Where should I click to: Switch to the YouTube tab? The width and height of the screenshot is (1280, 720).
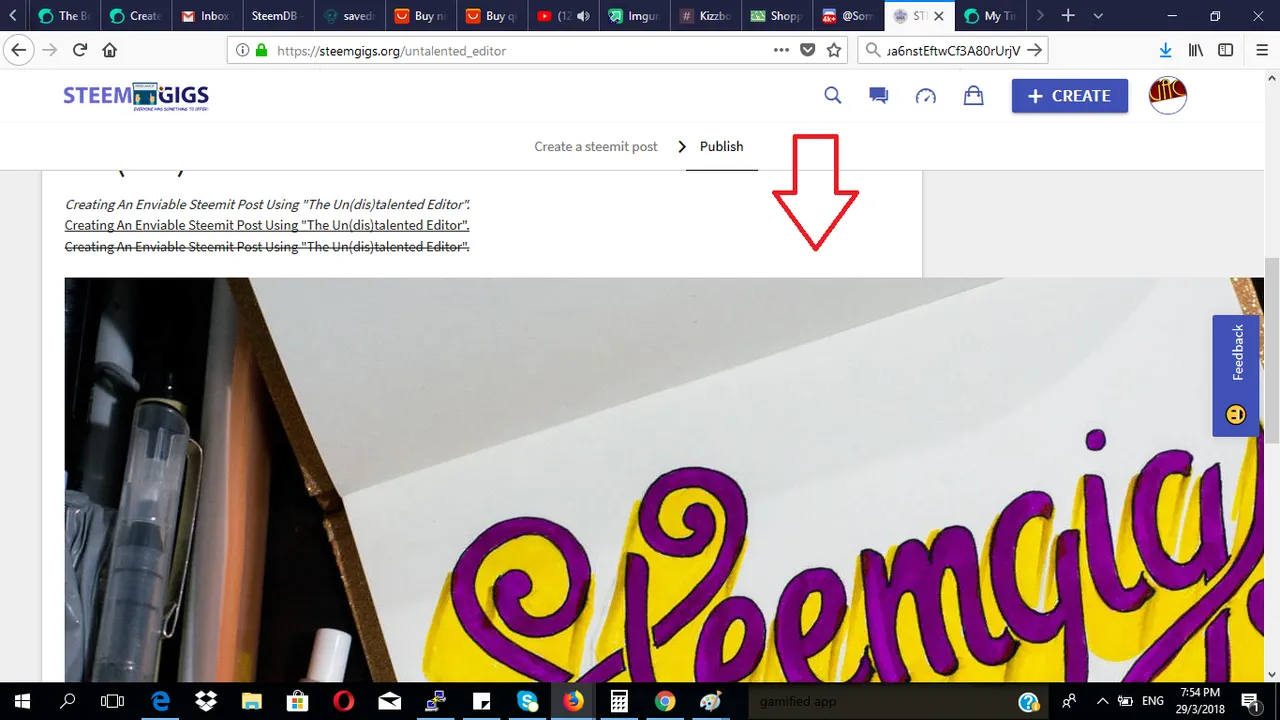point(563,16)
